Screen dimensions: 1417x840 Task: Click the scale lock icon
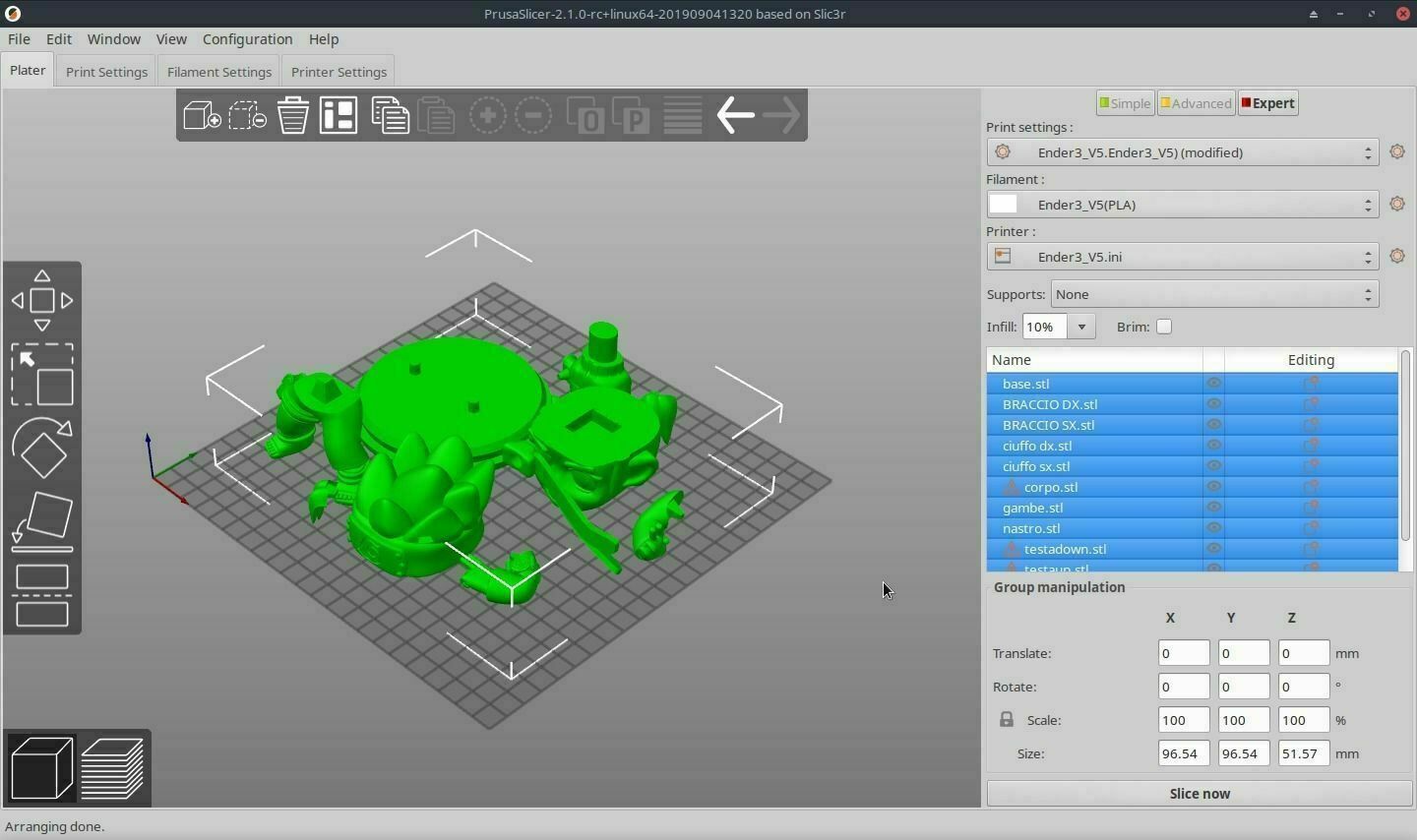pyautogui.click(x=1007, y=720)
